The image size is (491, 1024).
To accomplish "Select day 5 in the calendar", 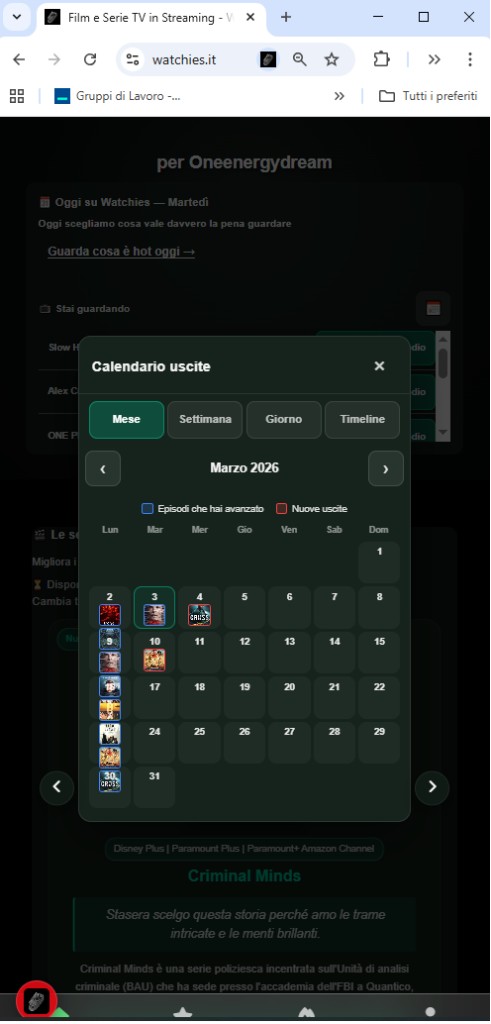I will coord(244,607).
